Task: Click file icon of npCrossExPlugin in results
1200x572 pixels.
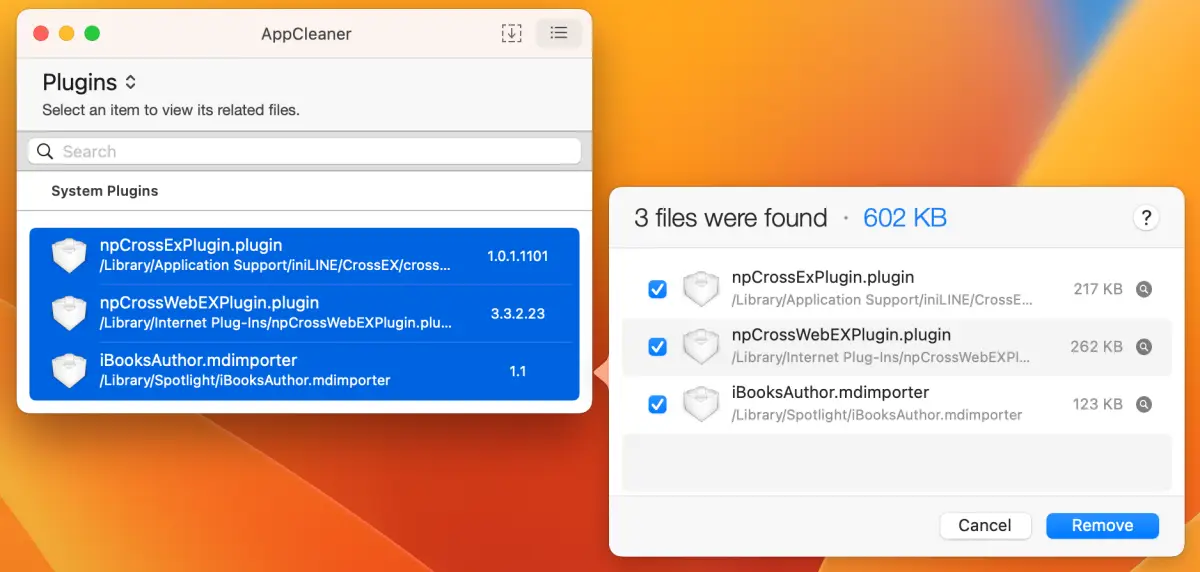Action: (701, 289)
